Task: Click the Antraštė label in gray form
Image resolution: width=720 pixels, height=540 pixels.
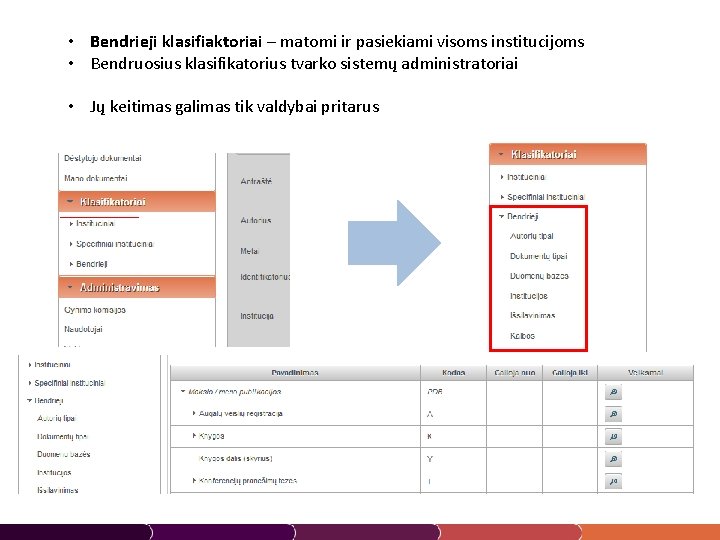Action: [256, 181]
